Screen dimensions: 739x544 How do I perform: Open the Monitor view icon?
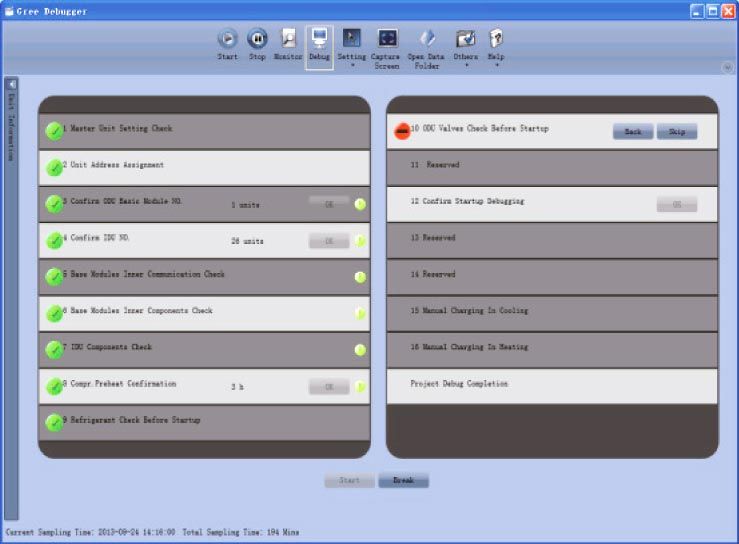288,39
